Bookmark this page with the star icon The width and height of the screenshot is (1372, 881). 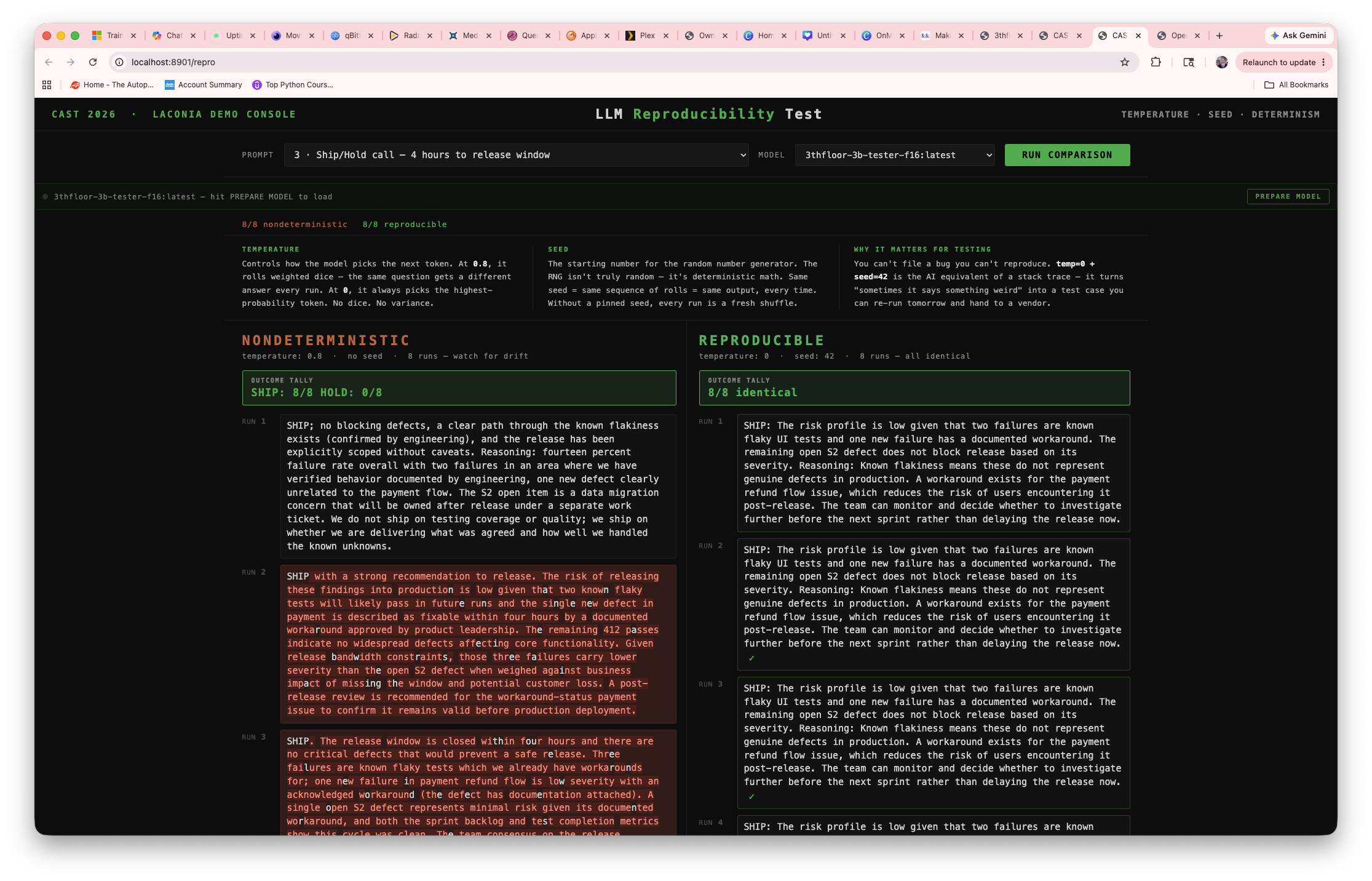(x=1125, y=62)
